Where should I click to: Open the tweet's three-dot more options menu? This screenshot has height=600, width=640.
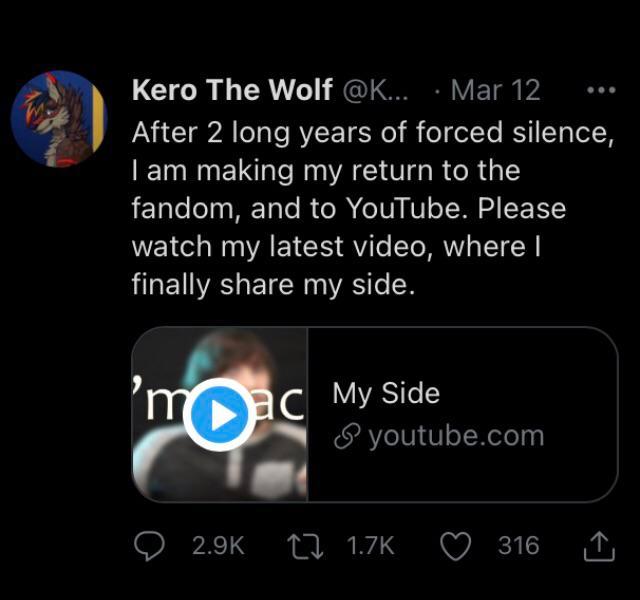click(x=600, y=90)
